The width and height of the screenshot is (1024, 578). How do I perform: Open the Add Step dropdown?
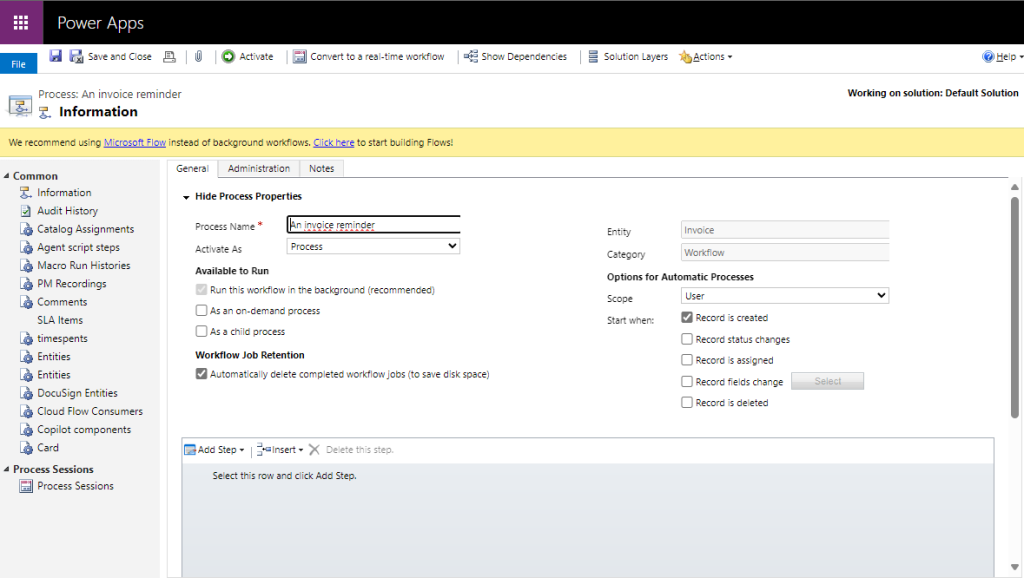coord(214,449)
